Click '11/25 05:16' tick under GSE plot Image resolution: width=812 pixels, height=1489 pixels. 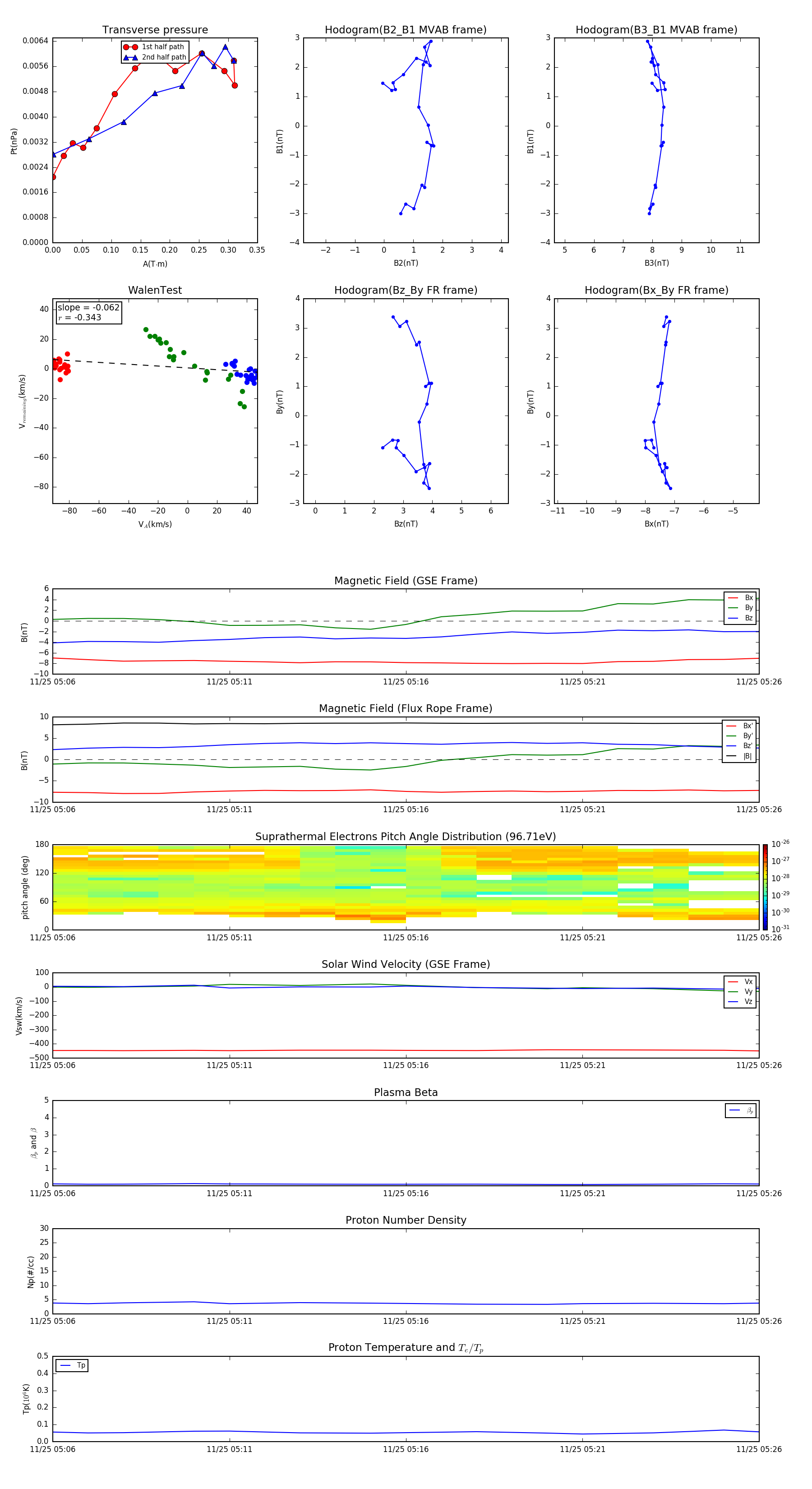tap(406, 682)
